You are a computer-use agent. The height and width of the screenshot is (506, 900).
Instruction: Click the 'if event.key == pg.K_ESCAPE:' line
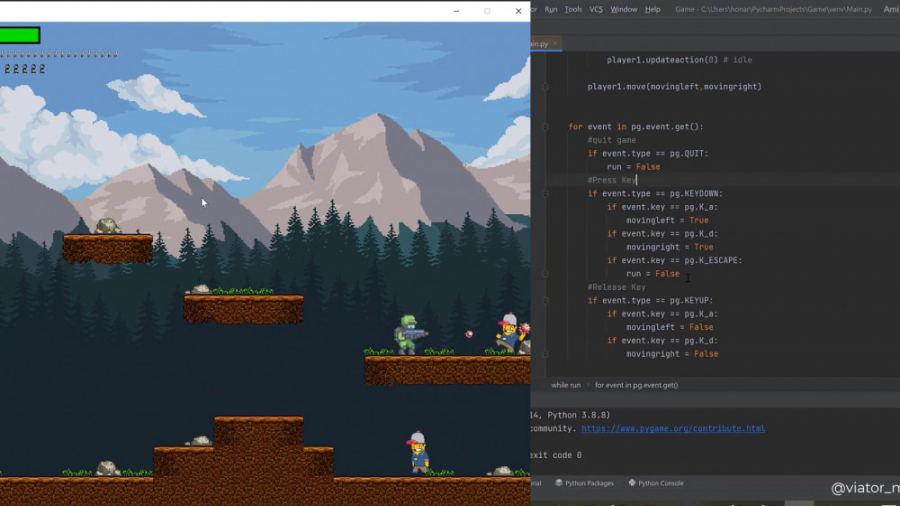(674, 260)
